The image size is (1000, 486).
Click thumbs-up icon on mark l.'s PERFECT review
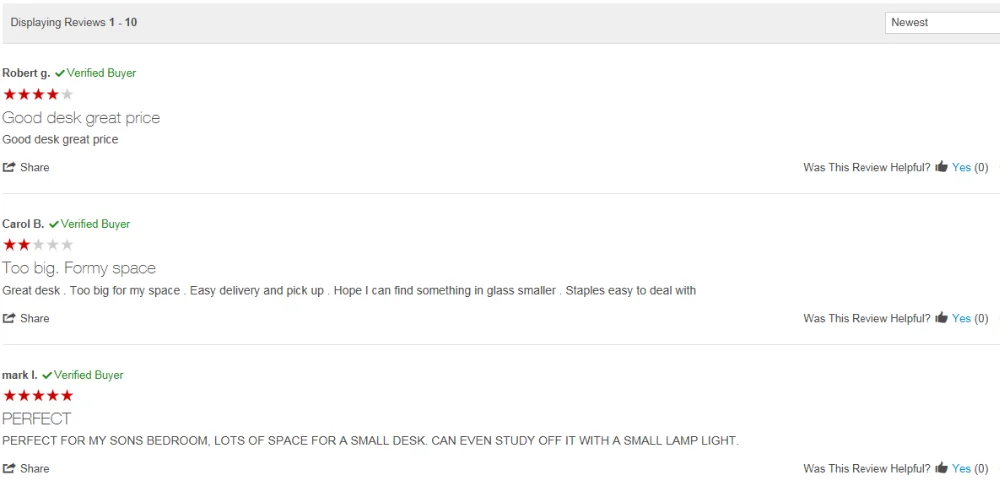click(941, 468)
